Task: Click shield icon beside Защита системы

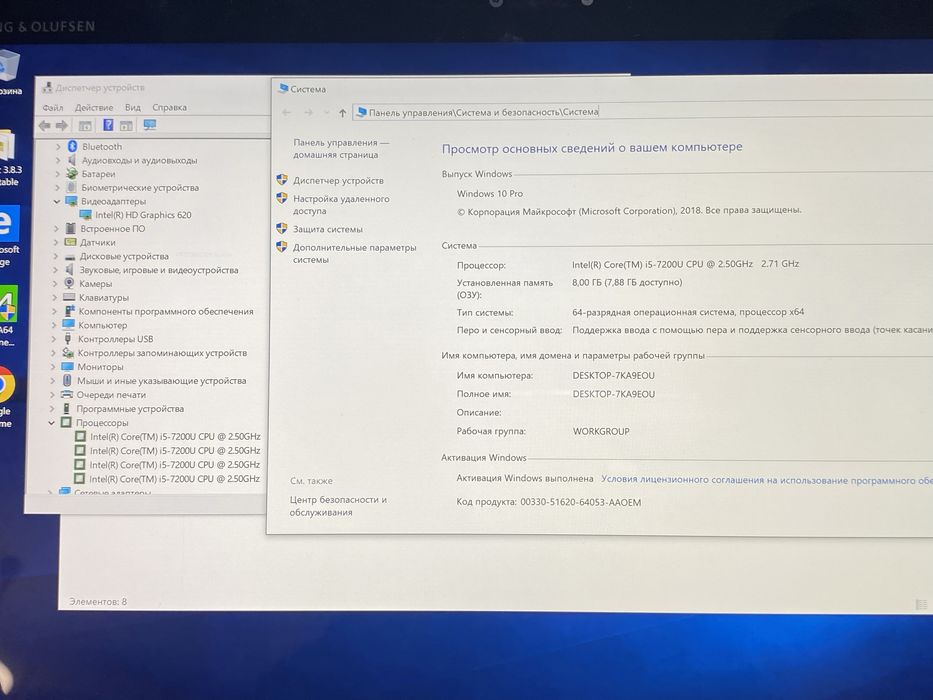Action: [x=282, y=229]
